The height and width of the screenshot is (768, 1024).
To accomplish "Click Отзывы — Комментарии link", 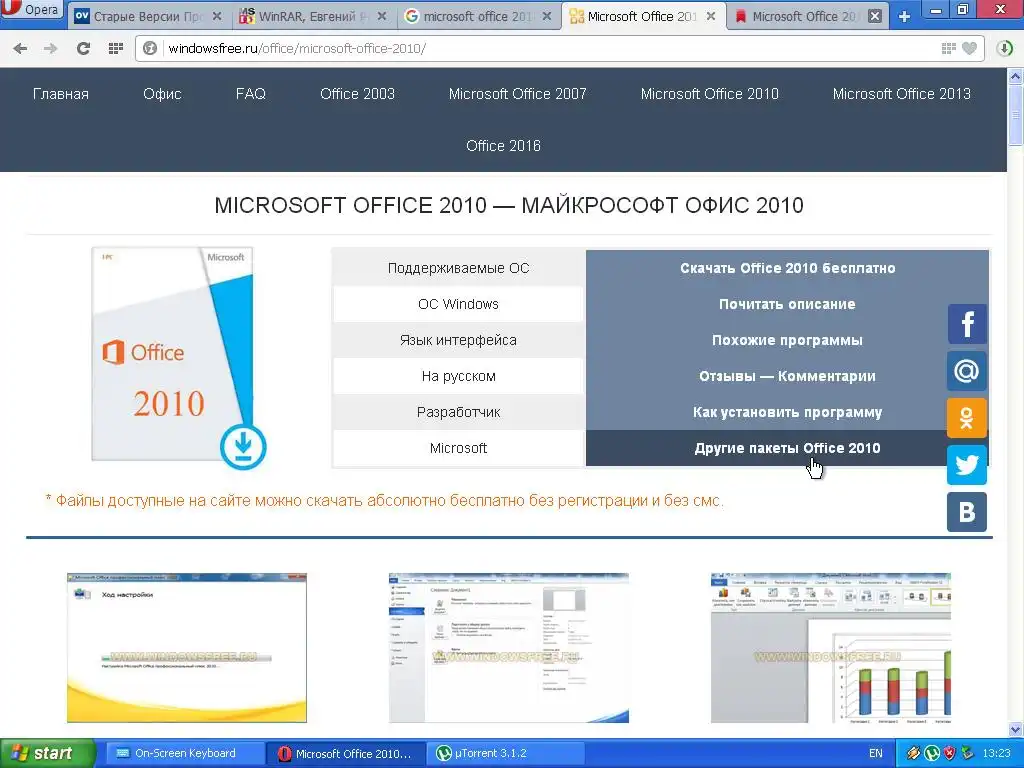I will 788,376.
